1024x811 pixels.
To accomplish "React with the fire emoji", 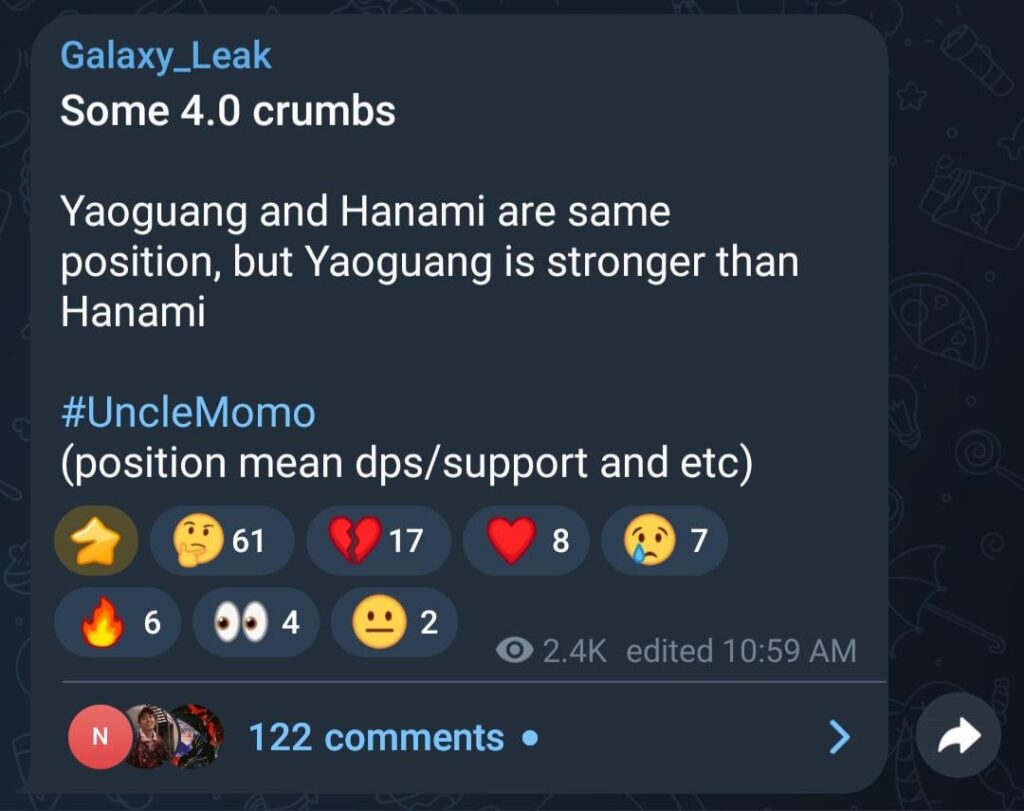I will [117, 623].
